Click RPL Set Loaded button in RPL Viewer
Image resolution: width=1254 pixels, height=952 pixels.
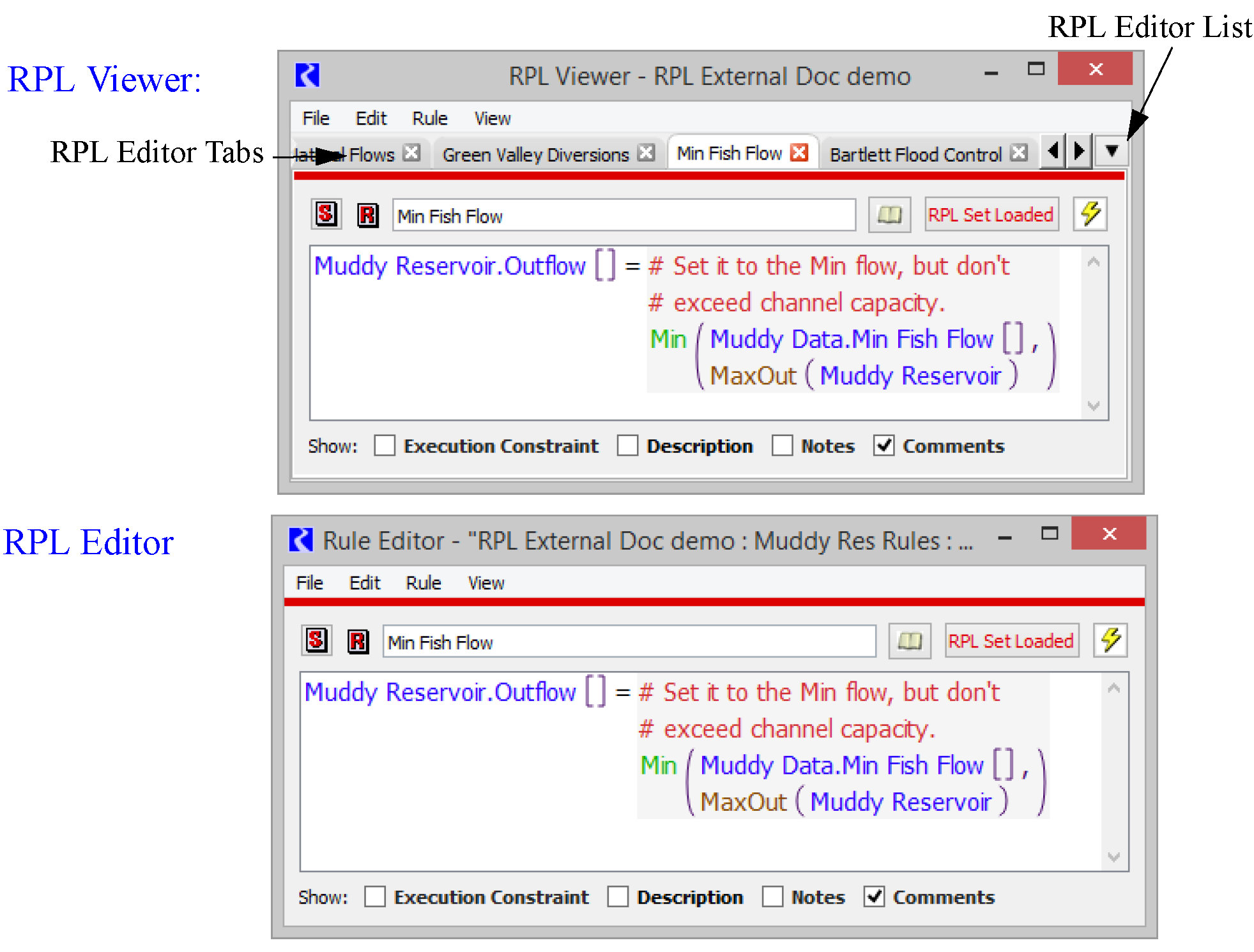990,215
